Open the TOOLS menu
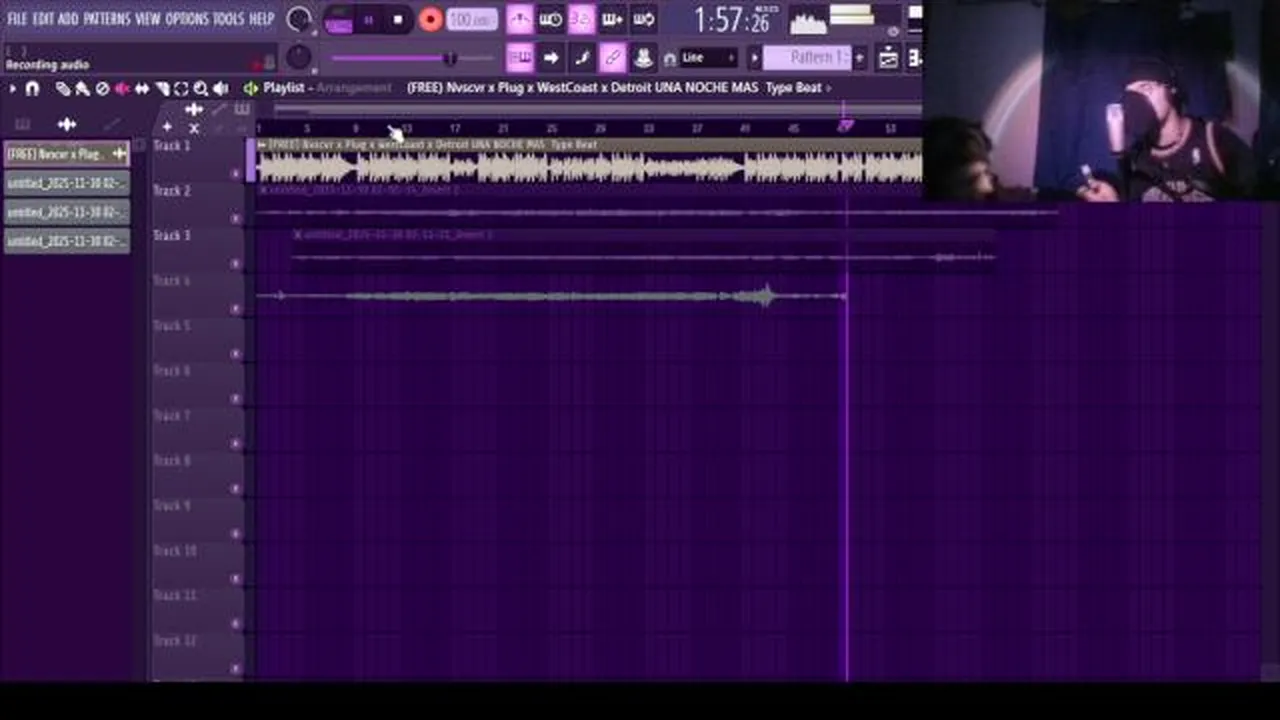Screen dimensions: 1280x720 coord(228,19)
